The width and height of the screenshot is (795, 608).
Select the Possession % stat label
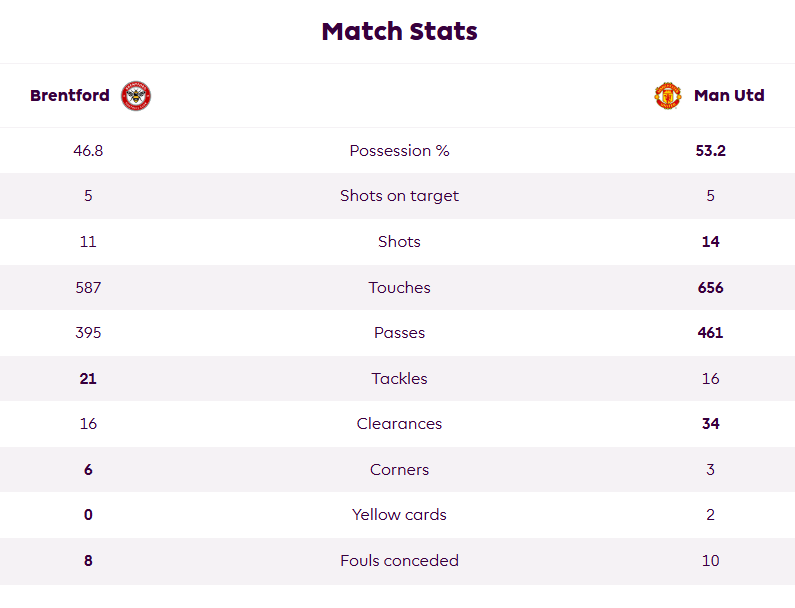400,151
